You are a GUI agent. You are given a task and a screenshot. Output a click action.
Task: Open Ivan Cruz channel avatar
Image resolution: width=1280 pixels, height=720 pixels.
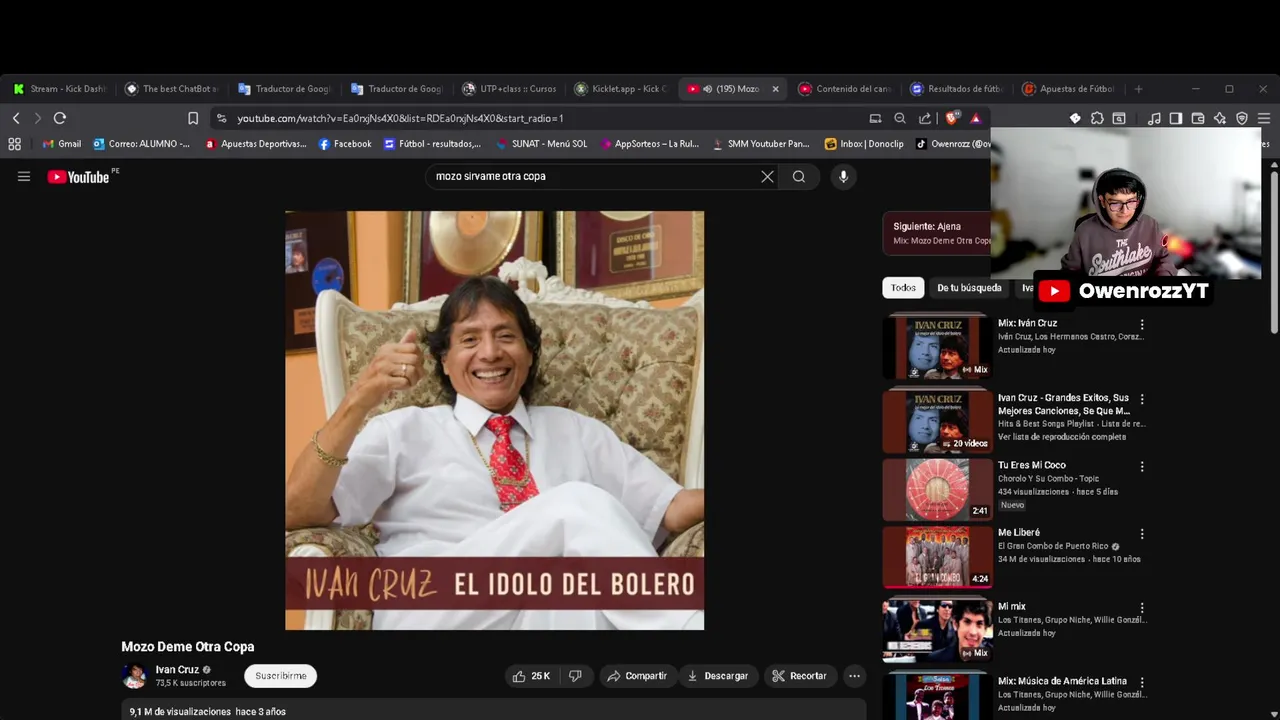click(x=134, y=677)
